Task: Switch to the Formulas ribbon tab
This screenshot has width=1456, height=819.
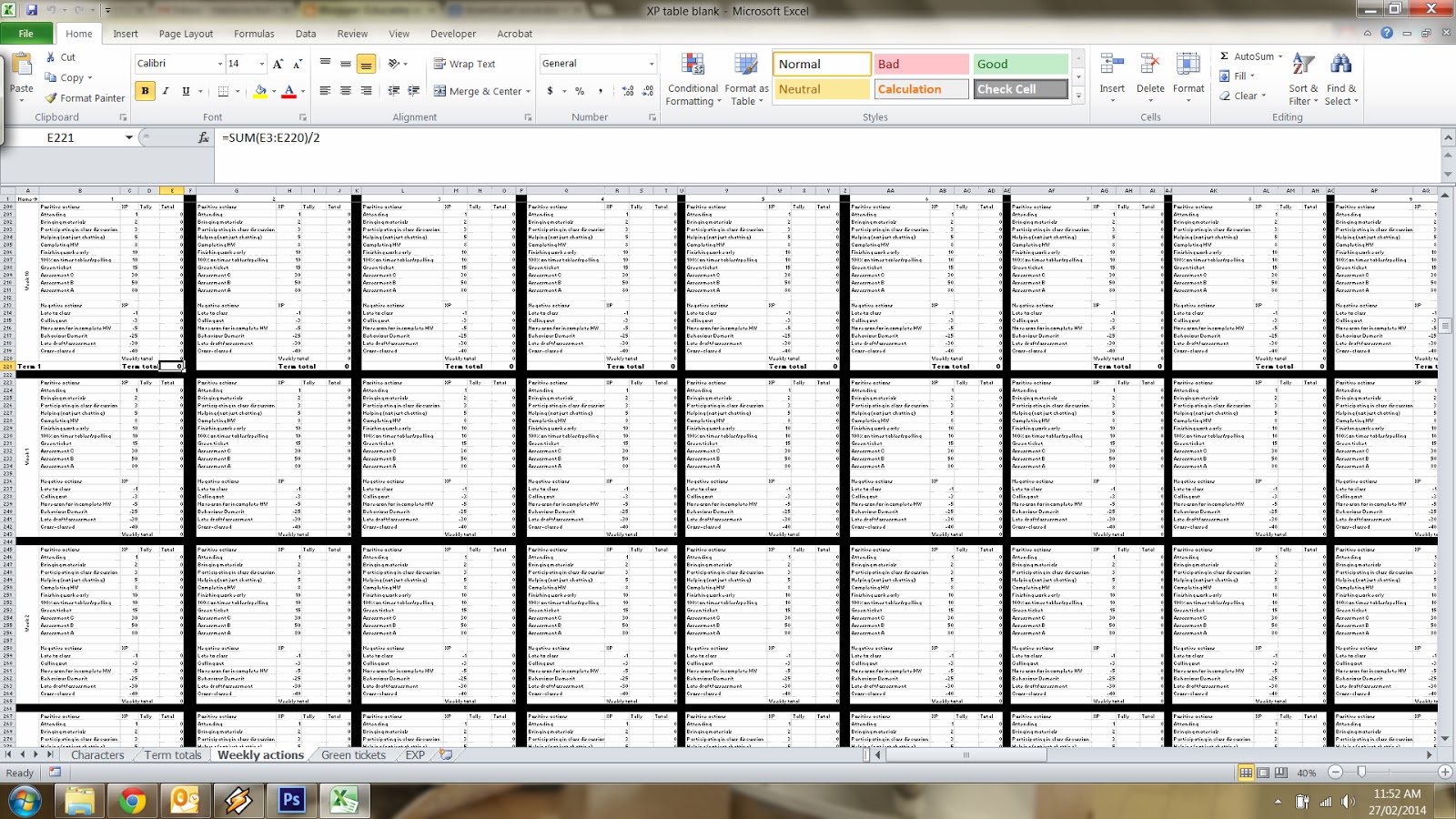Action: click(254, 34)
